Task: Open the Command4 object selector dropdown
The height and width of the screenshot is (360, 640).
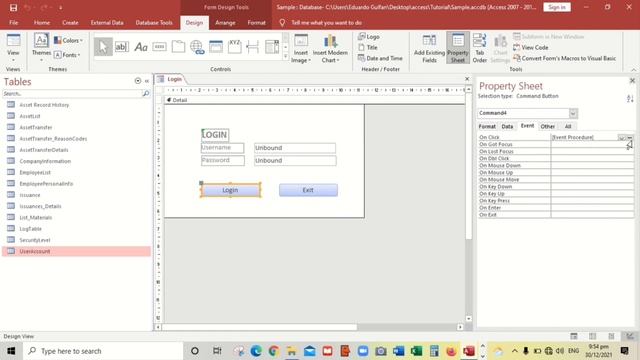Action: (x=573, y=113)
